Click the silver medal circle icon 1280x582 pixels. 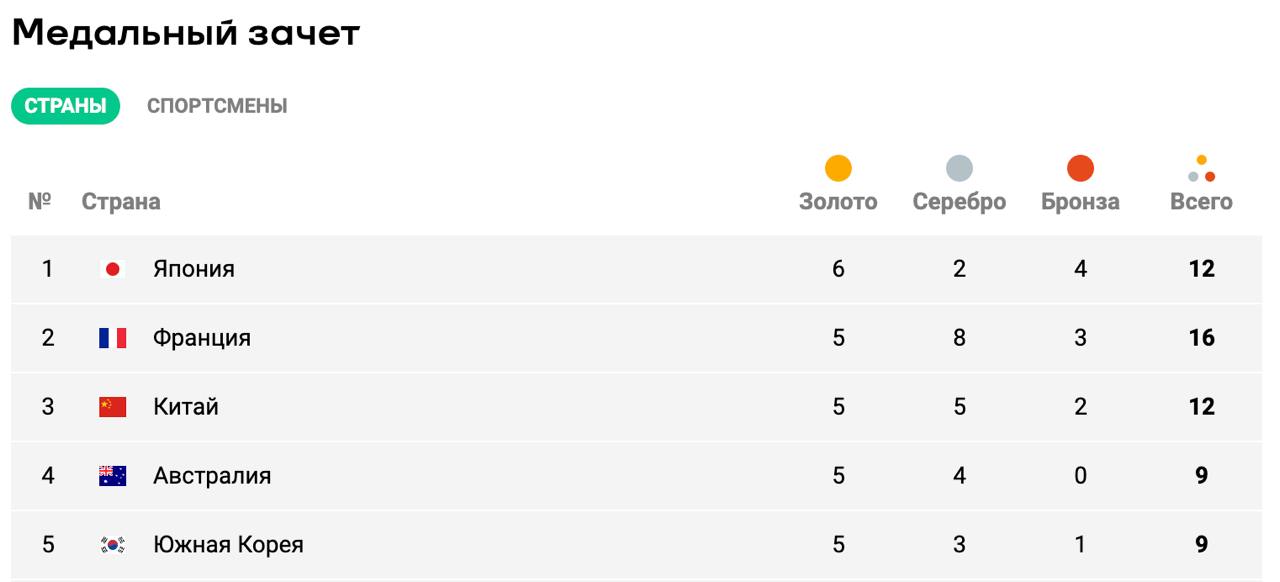tap(959, 168)
